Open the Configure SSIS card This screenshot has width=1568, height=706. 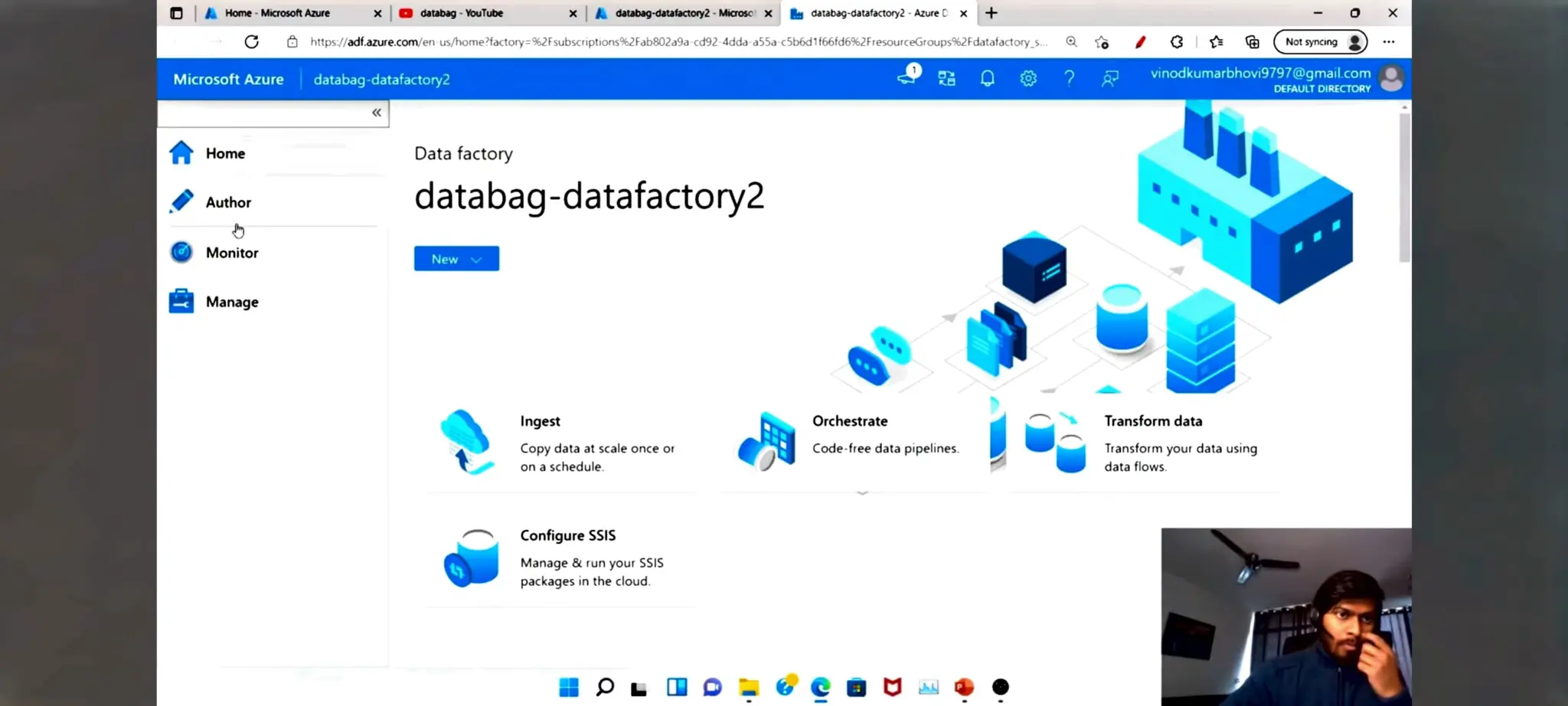(561, 558)
